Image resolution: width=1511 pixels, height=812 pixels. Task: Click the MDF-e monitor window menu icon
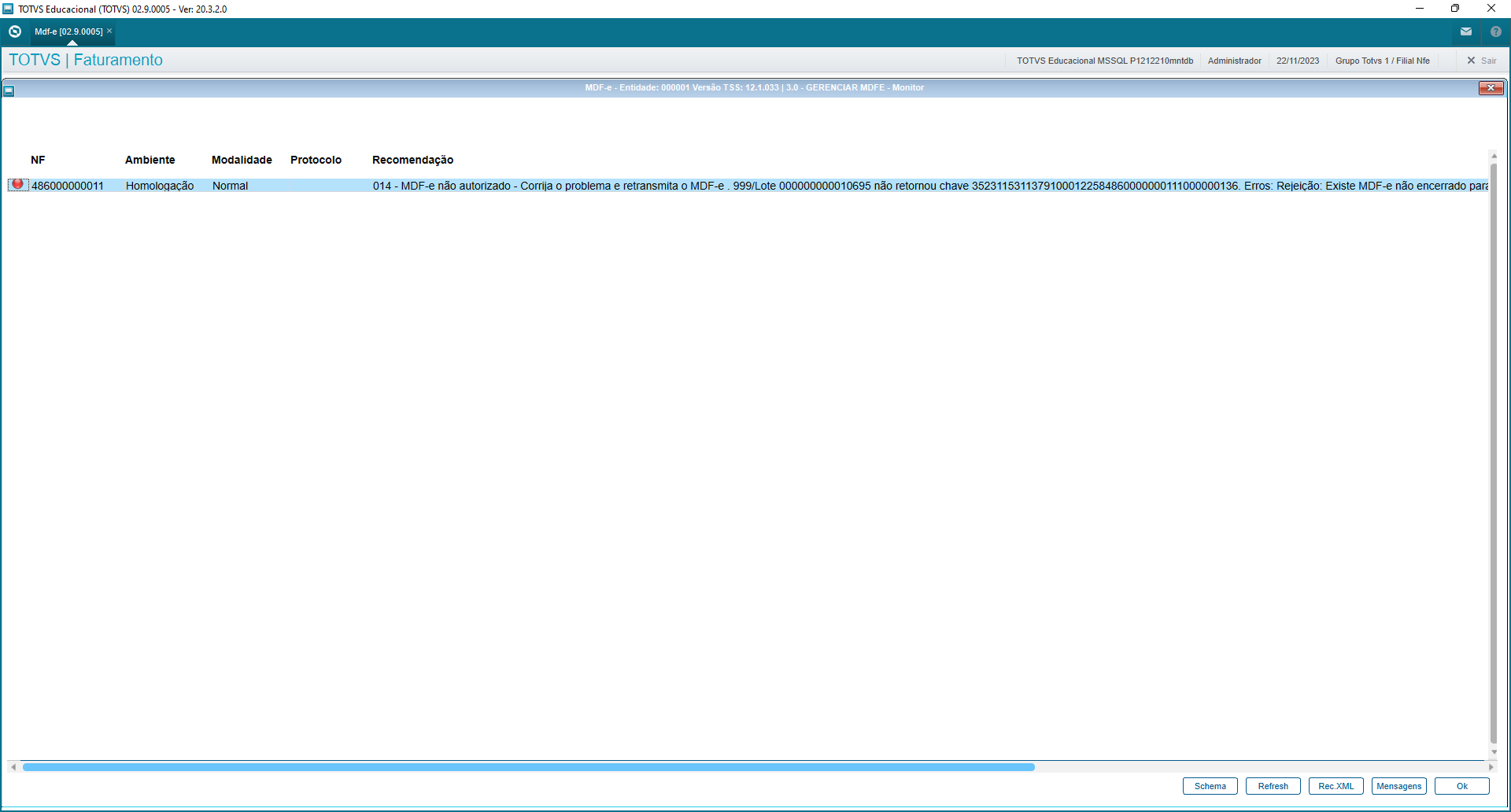click(x=9, y=90)
